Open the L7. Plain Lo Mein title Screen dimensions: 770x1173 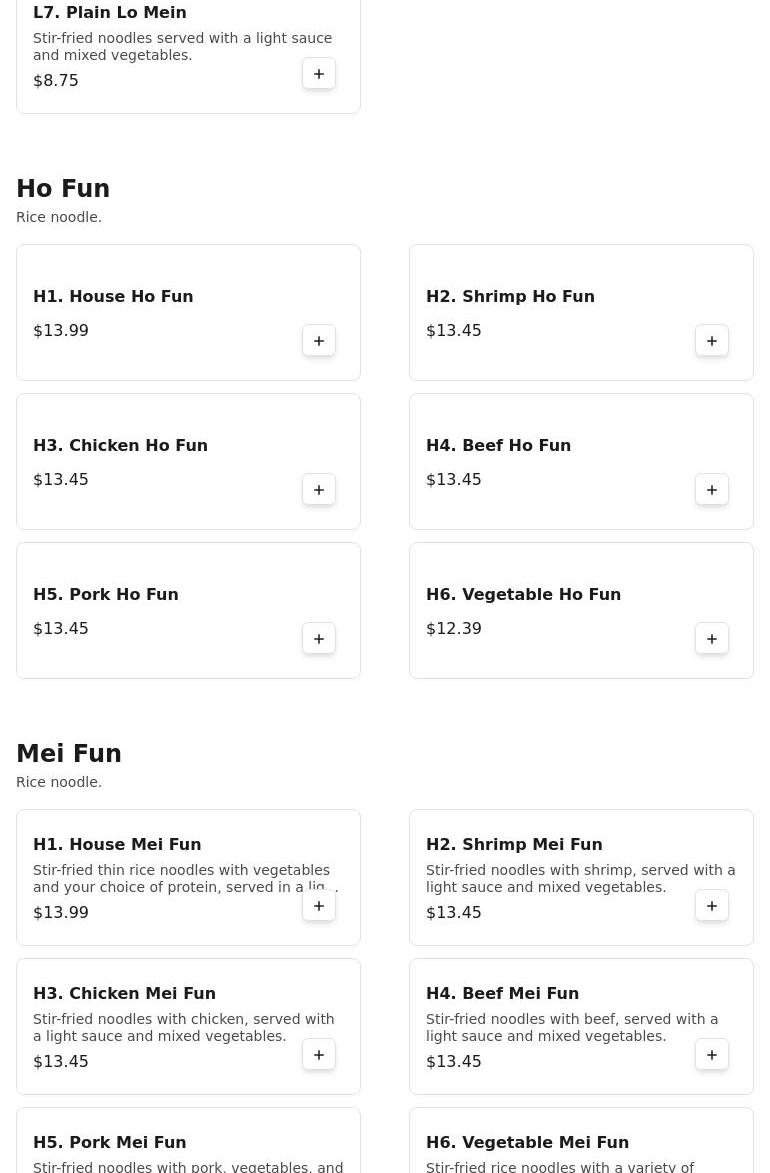pos(109,12)
